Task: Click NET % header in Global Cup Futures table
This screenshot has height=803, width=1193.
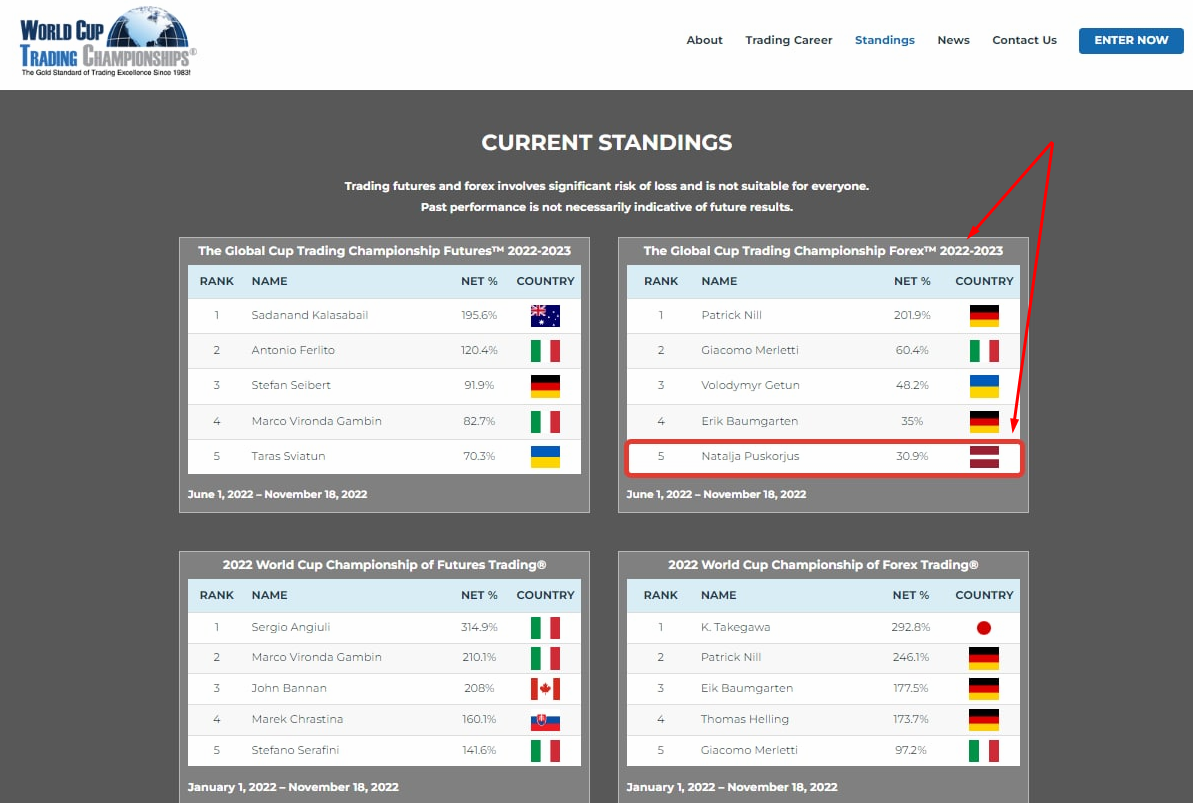Action: coord(479,281)
